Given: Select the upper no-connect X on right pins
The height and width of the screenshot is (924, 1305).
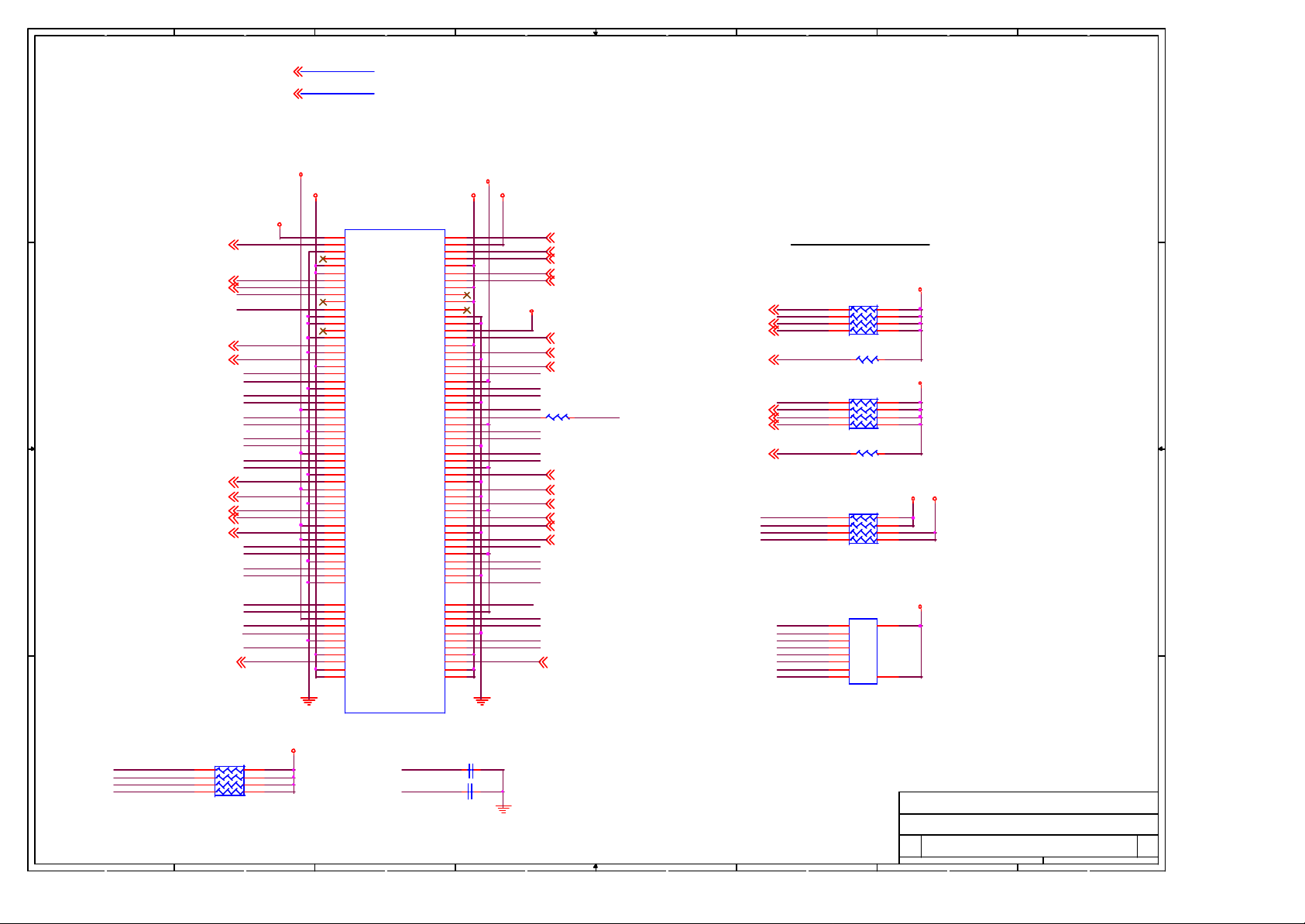Looking at the screenshot, I should (467, 295).
